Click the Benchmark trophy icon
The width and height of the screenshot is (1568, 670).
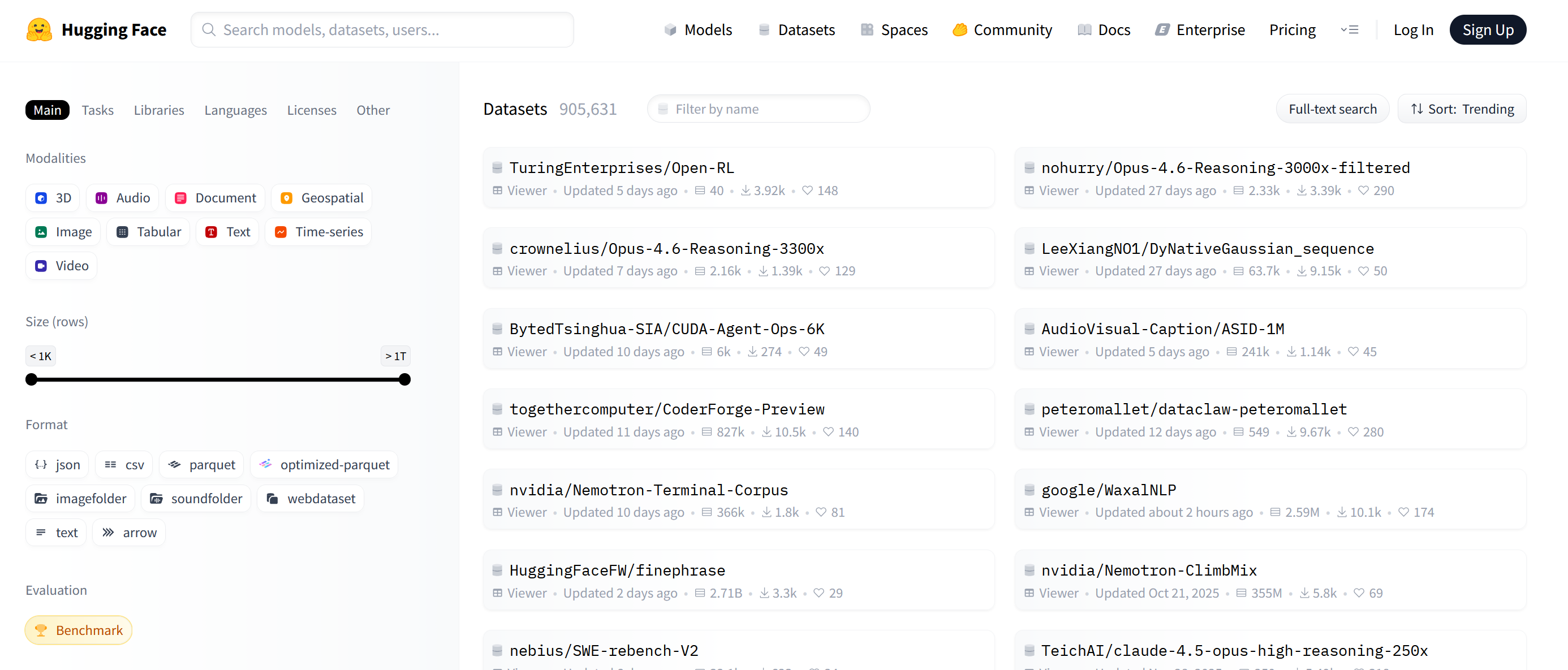(41, 630)
